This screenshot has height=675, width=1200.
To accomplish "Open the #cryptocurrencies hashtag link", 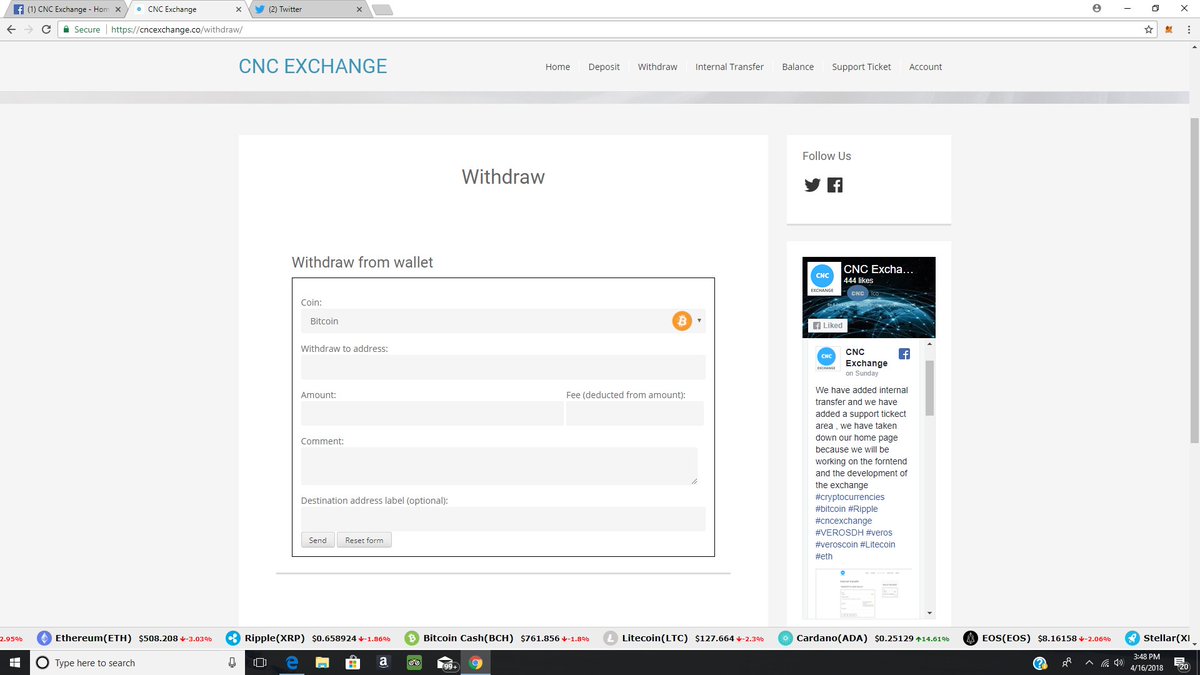I will point(850,497).
